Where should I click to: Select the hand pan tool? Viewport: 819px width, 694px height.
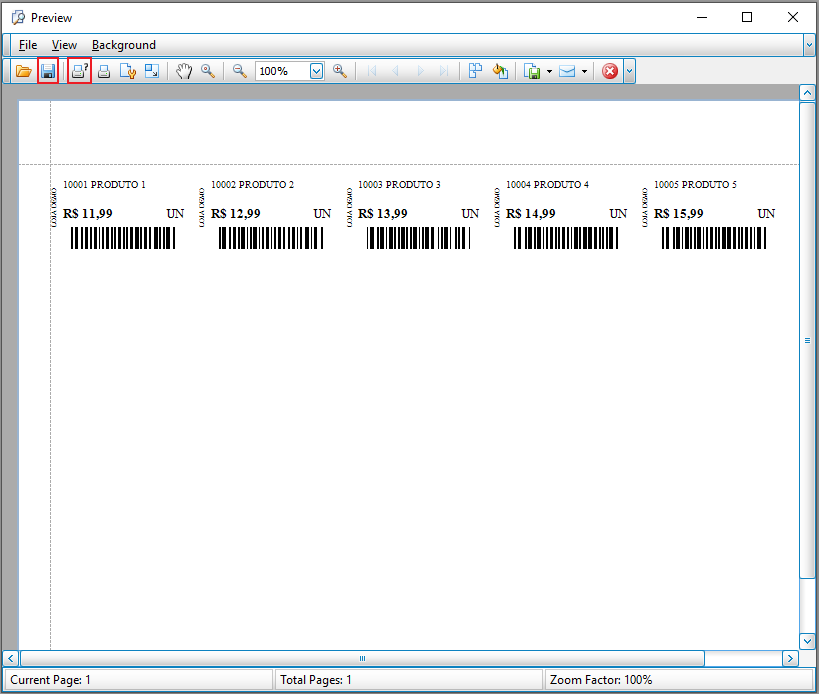point(184,71)
